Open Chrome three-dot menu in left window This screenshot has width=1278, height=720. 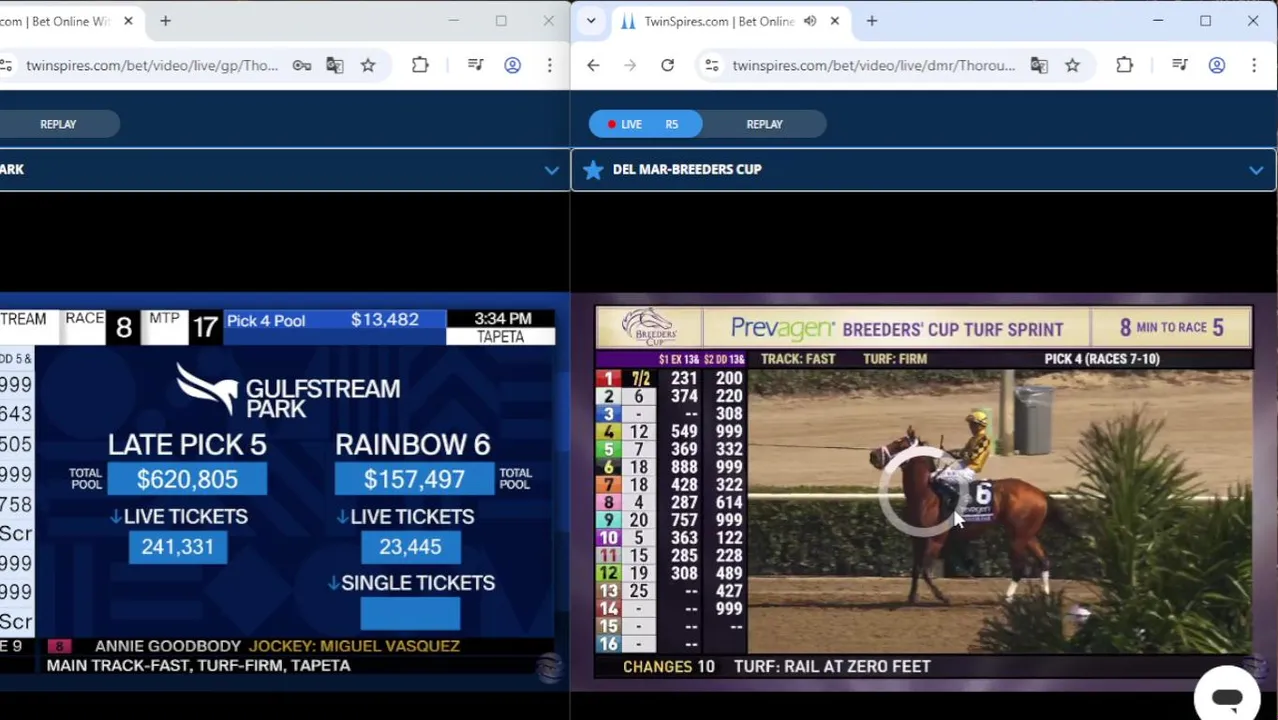[x=549, y=65]
